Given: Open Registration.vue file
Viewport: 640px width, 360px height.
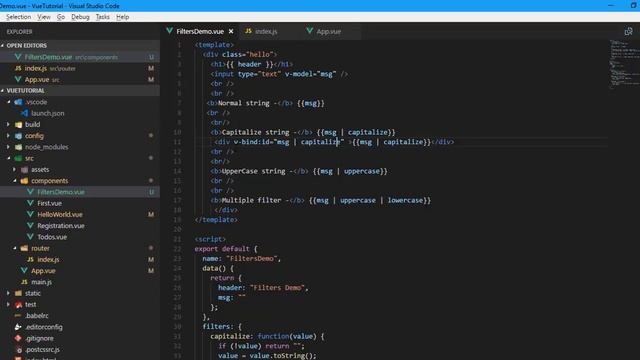Looking at the screenshot, I should [61, 226].
